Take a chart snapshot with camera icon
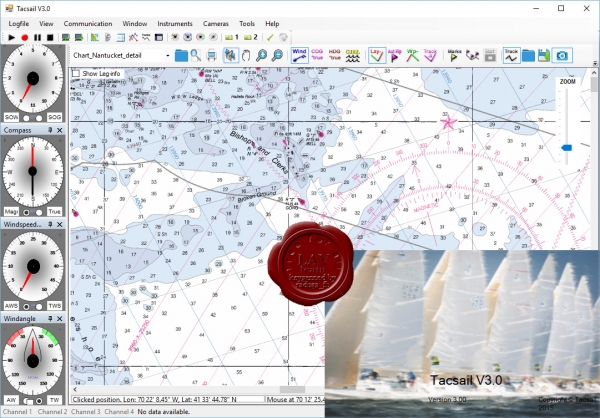Viewport: 600px width, 418px height. click(x=562, y=56)
